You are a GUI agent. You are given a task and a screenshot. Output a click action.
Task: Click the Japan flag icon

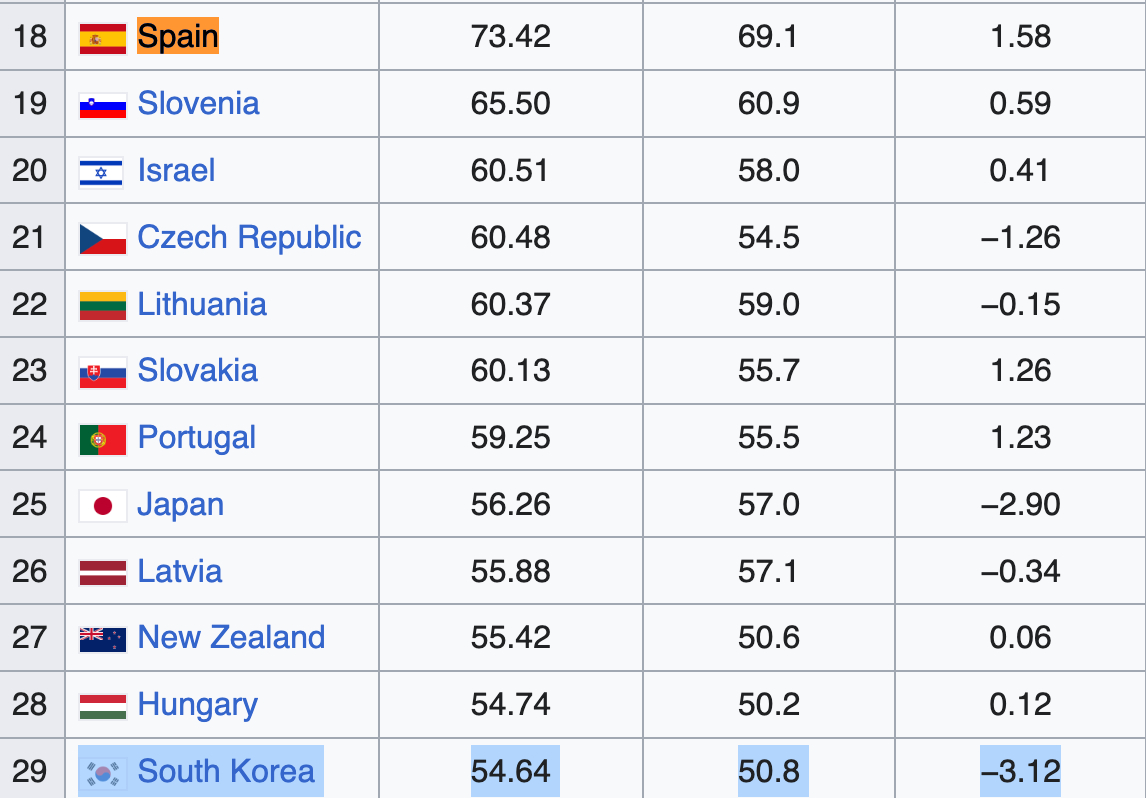pos(102,506)
